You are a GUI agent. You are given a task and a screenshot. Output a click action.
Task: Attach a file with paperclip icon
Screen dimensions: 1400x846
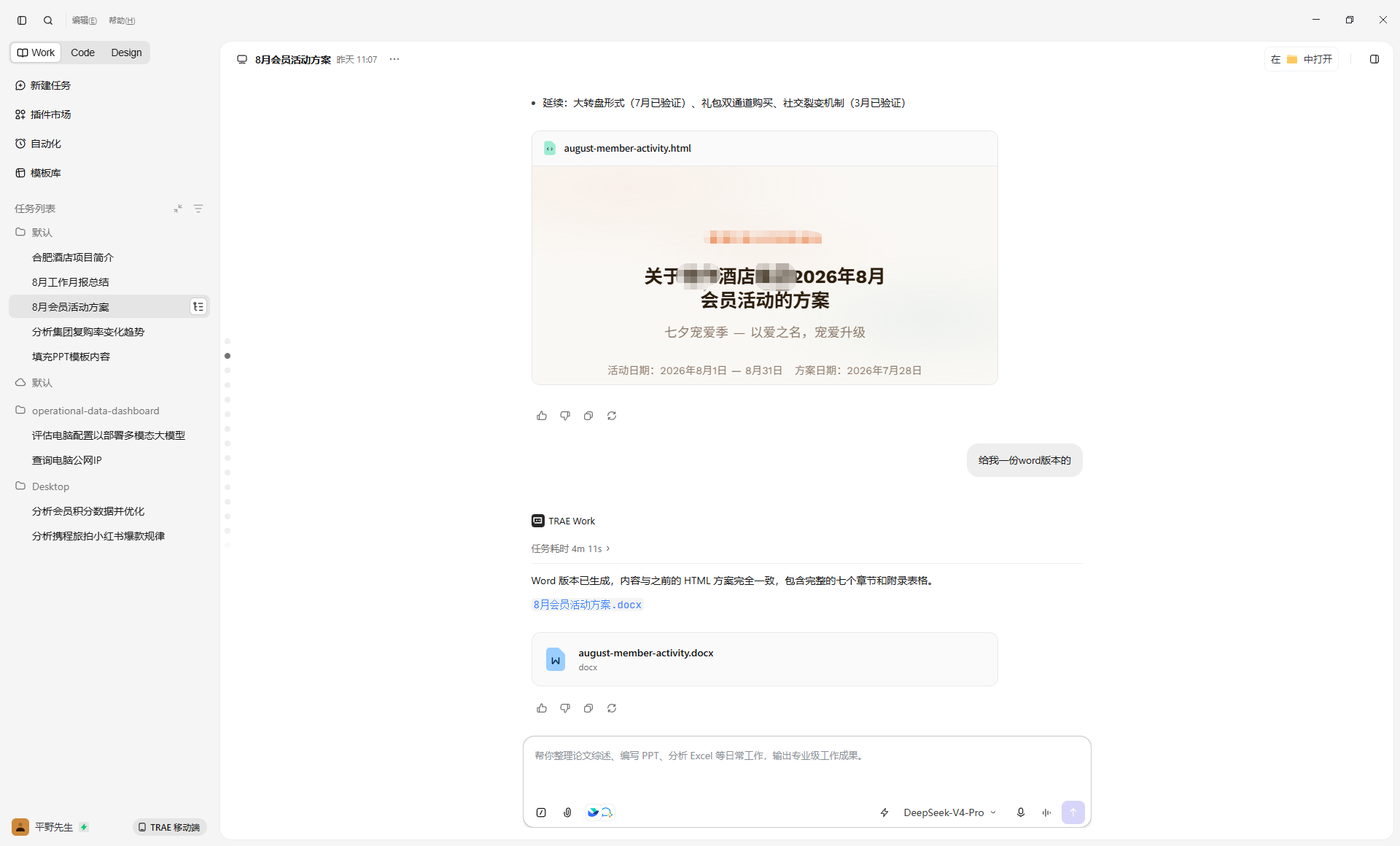tap(567, 812)
